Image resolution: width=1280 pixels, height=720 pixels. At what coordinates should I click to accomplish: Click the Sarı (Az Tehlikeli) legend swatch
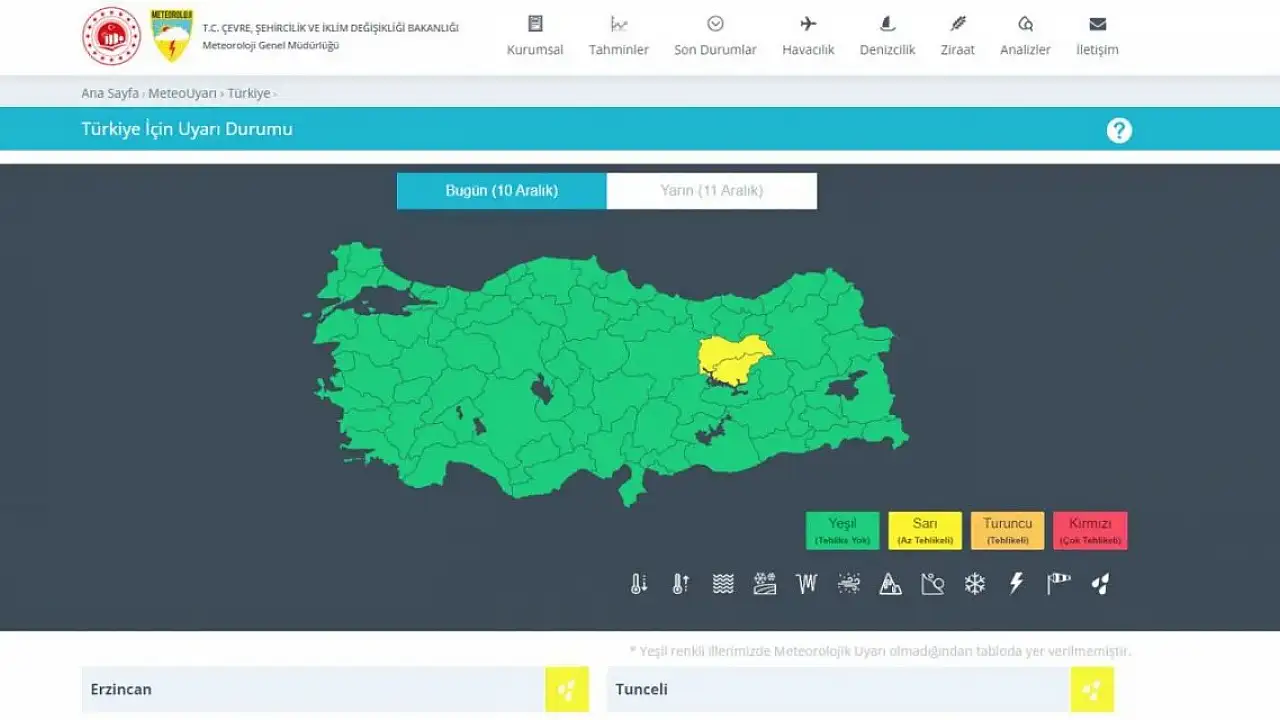click(925, 530)
